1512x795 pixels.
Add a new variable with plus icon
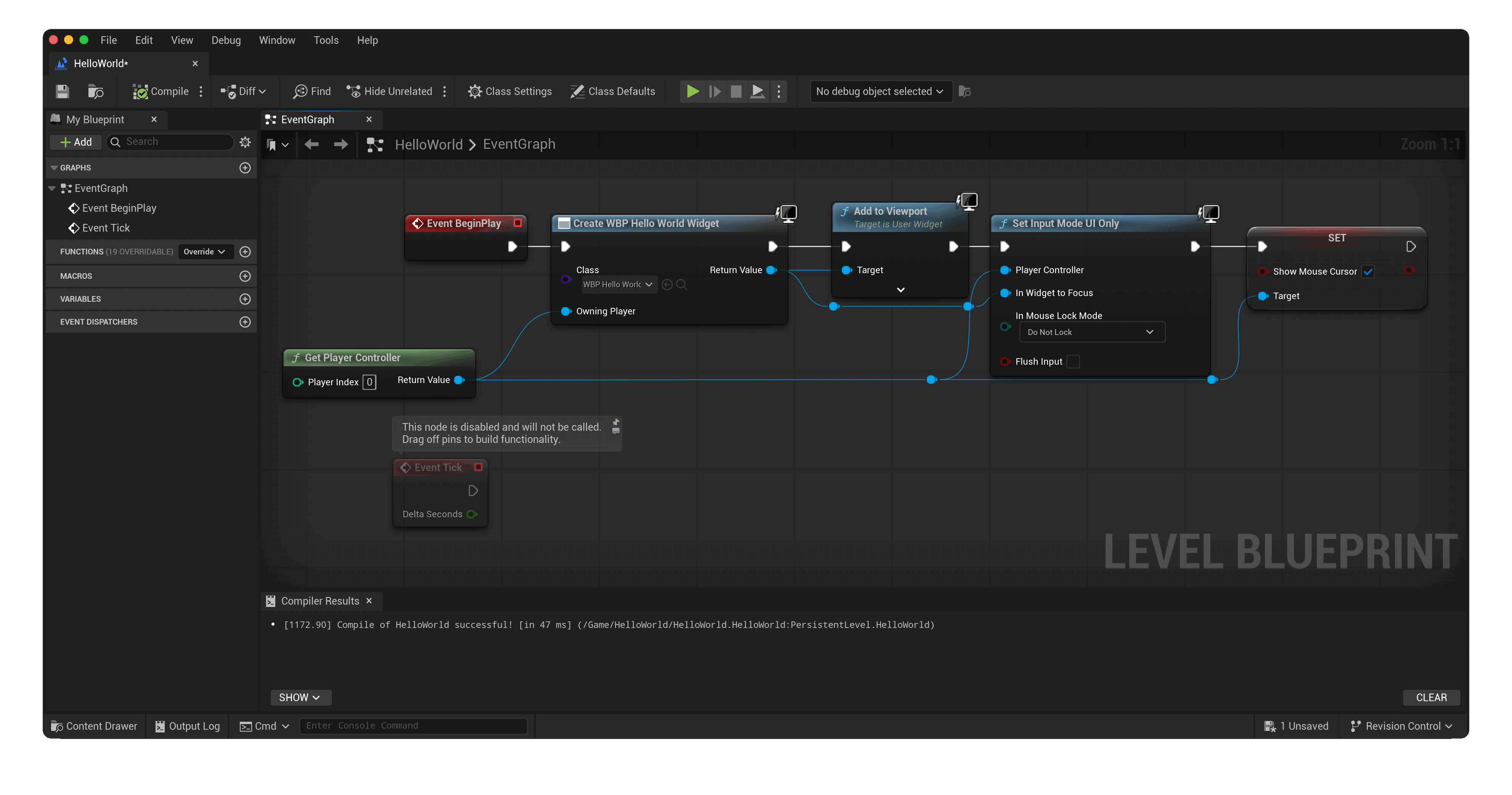coord(246,299)
